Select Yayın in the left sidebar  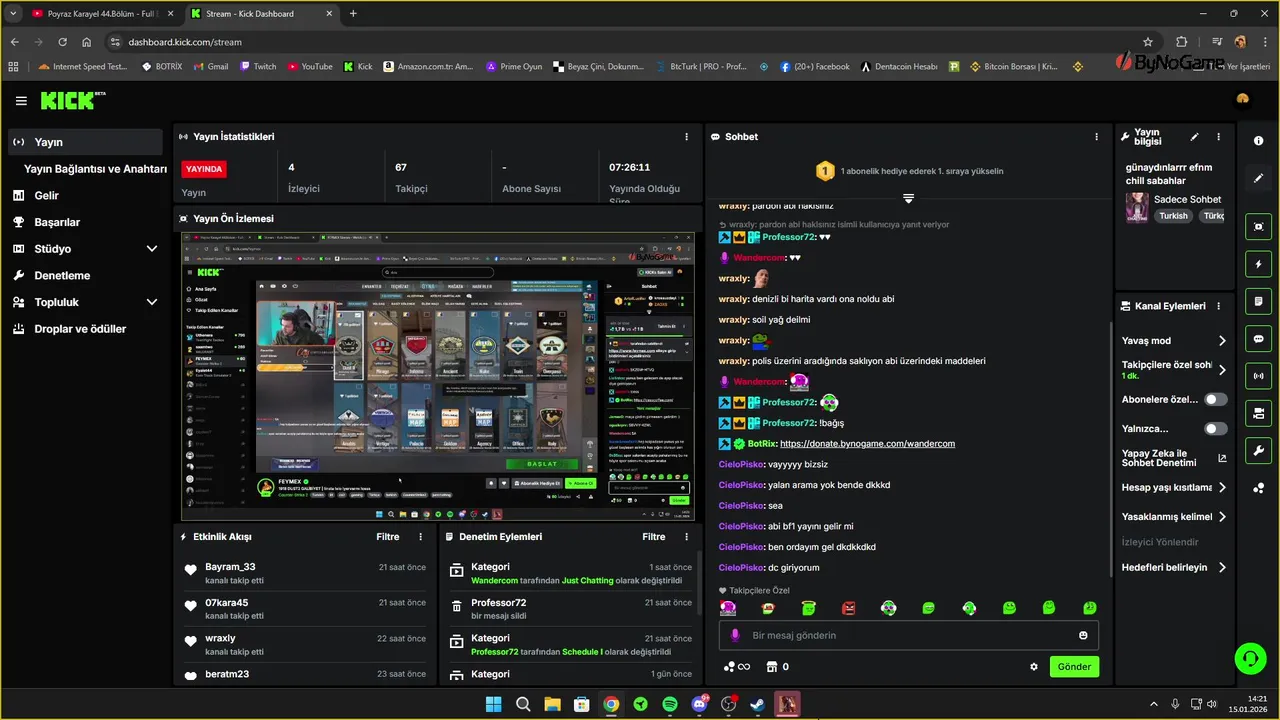85,142
